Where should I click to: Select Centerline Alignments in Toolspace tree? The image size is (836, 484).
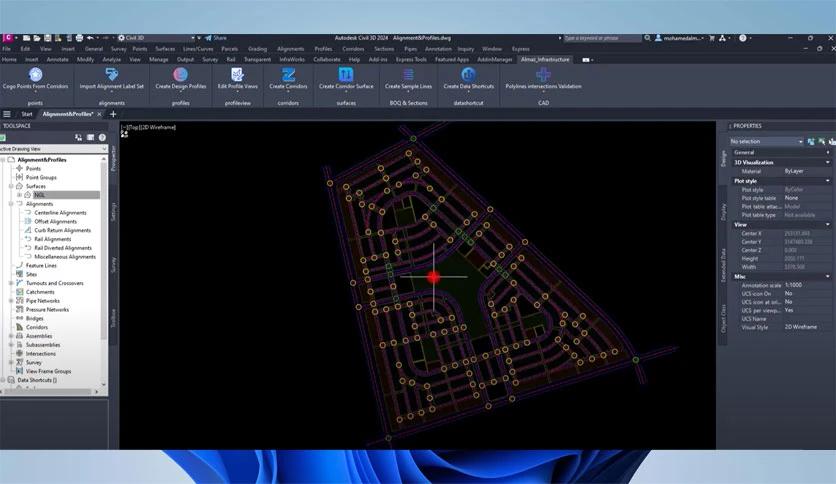pyautogui.click(x=60, y=213)
